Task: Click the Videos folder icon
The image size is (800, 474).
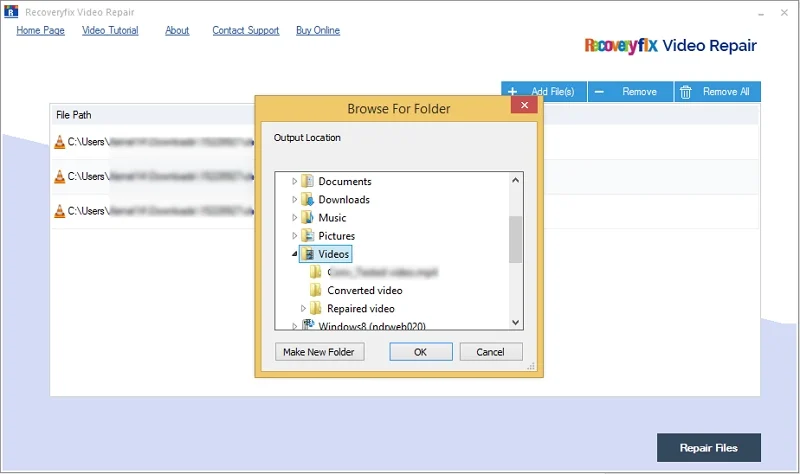Action: pos(307,254)
